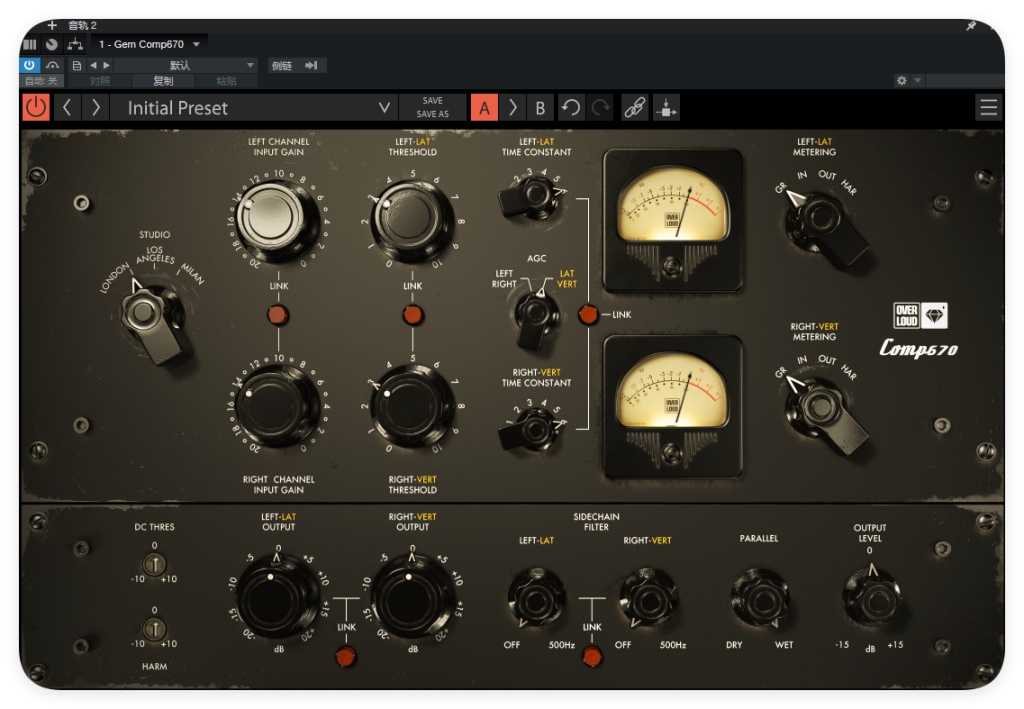Select preset slot A
The image size is (1024, 709).
pos(484,108)
